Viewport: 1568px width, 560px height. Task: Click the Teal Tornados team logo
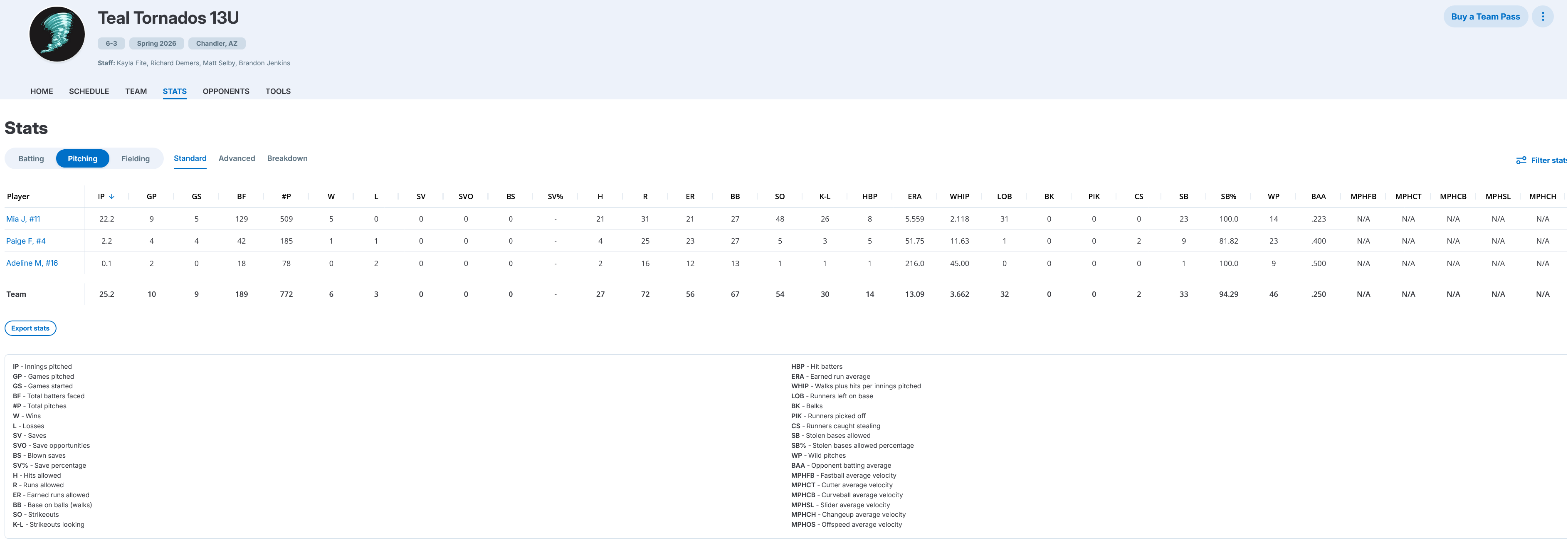[57, 34]
